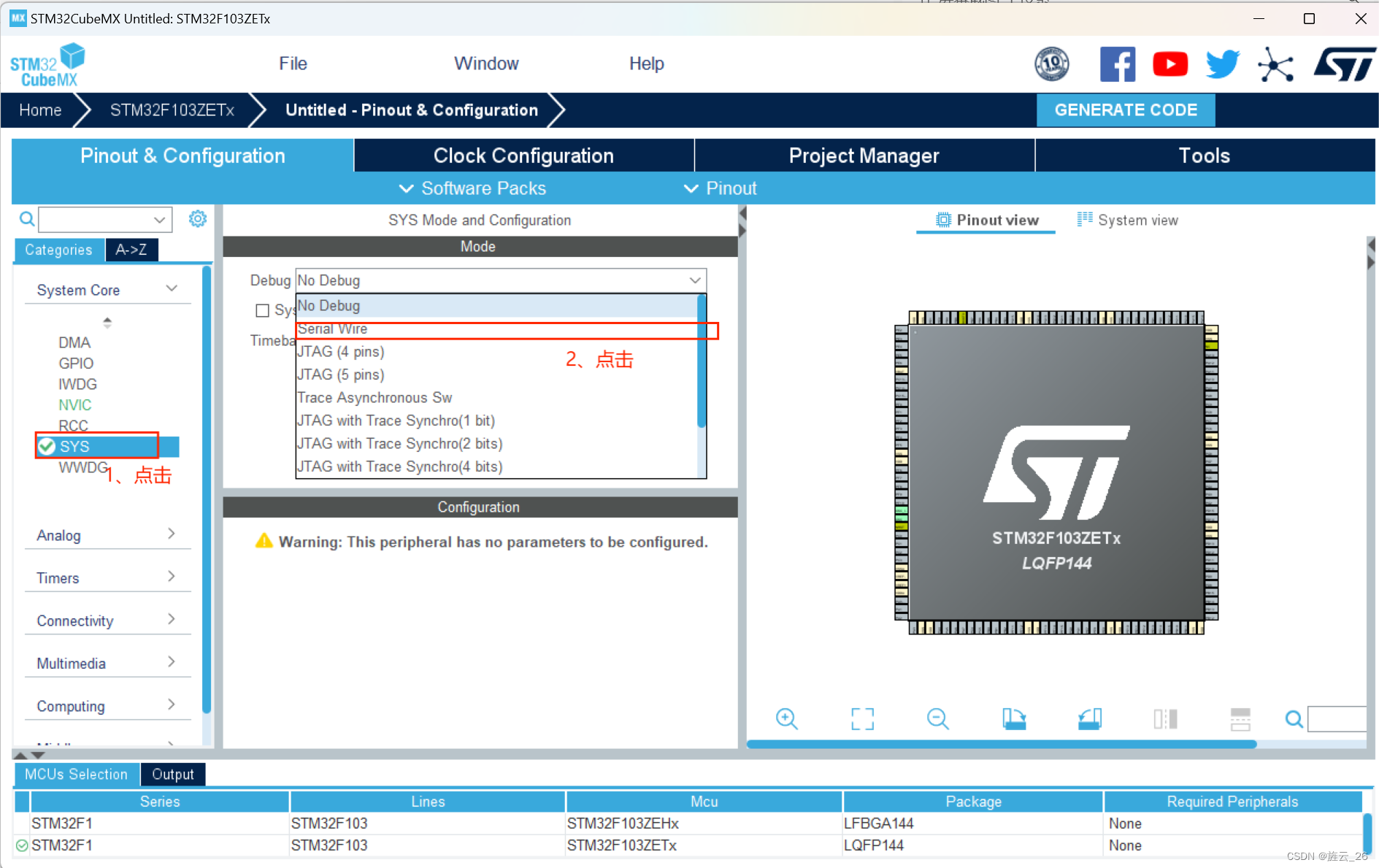Open the Software Packs dropdown
1379x868 pixels.
click(472, 188)
